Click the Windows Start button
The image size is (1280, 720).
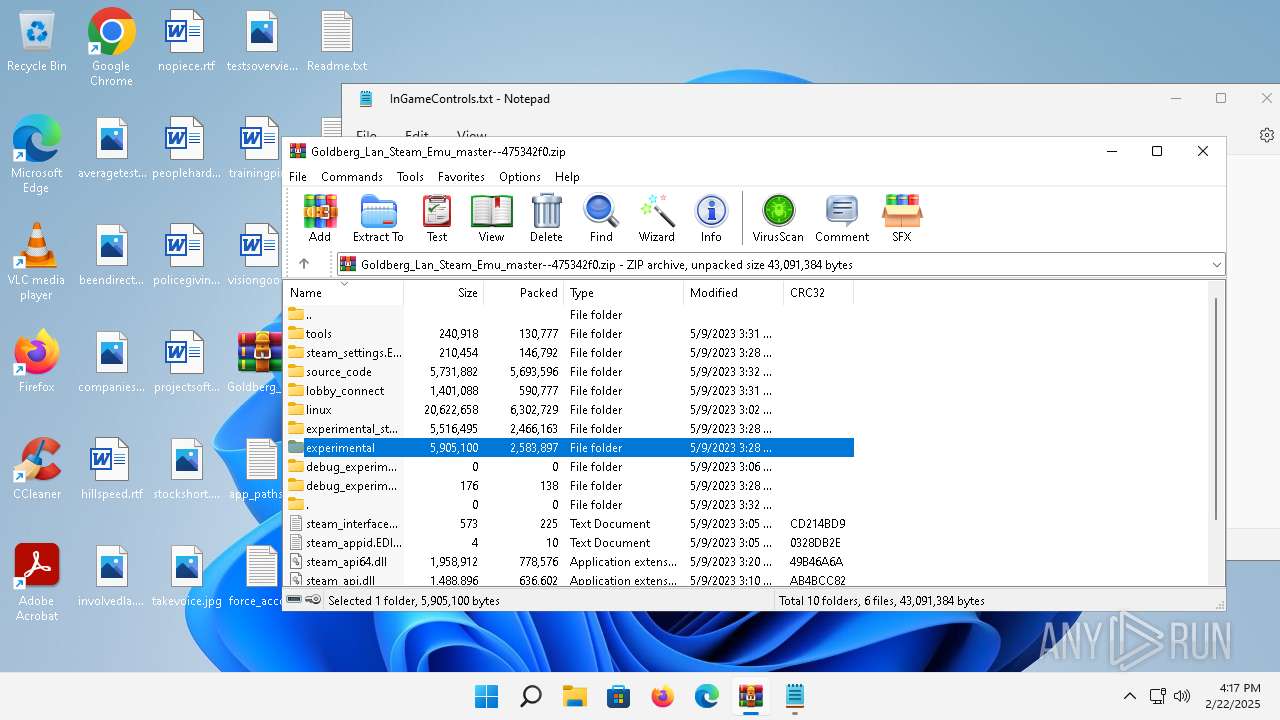point(487,696)
